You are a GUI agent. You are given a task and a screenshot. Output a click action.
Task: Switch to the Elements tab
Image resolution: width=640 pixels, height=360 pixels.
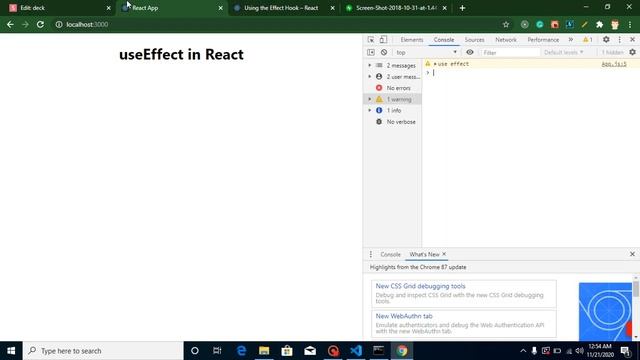[x=411, y=40]
